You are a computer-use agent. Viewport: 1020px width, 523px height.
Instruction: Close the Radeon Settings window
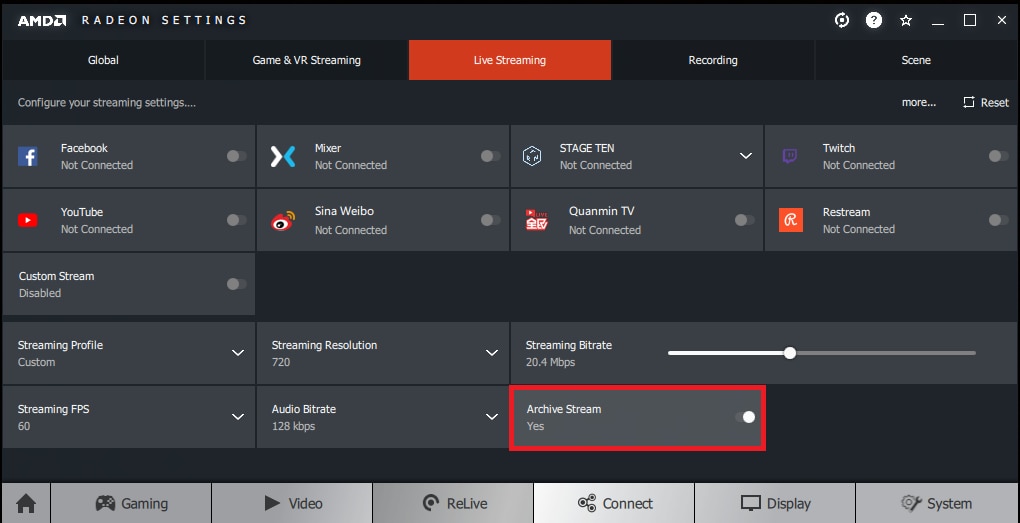[1002, 20]
